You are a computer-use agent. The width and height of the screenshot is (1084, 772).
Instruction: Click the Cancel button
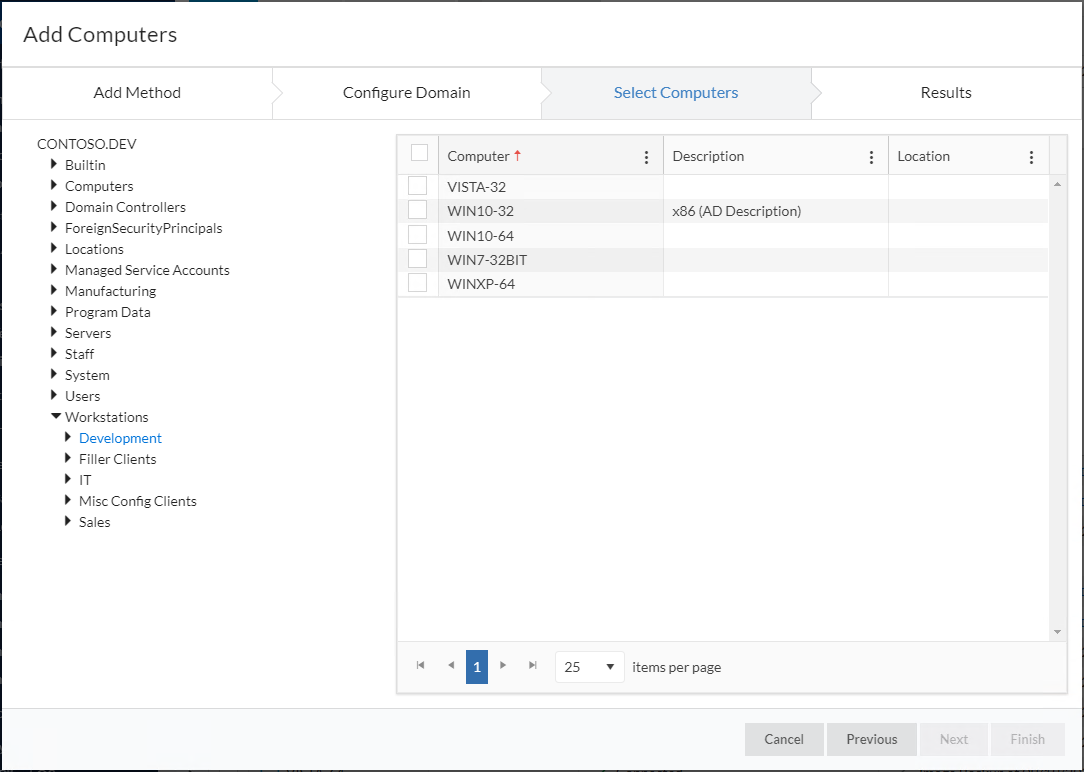[783, 739]
